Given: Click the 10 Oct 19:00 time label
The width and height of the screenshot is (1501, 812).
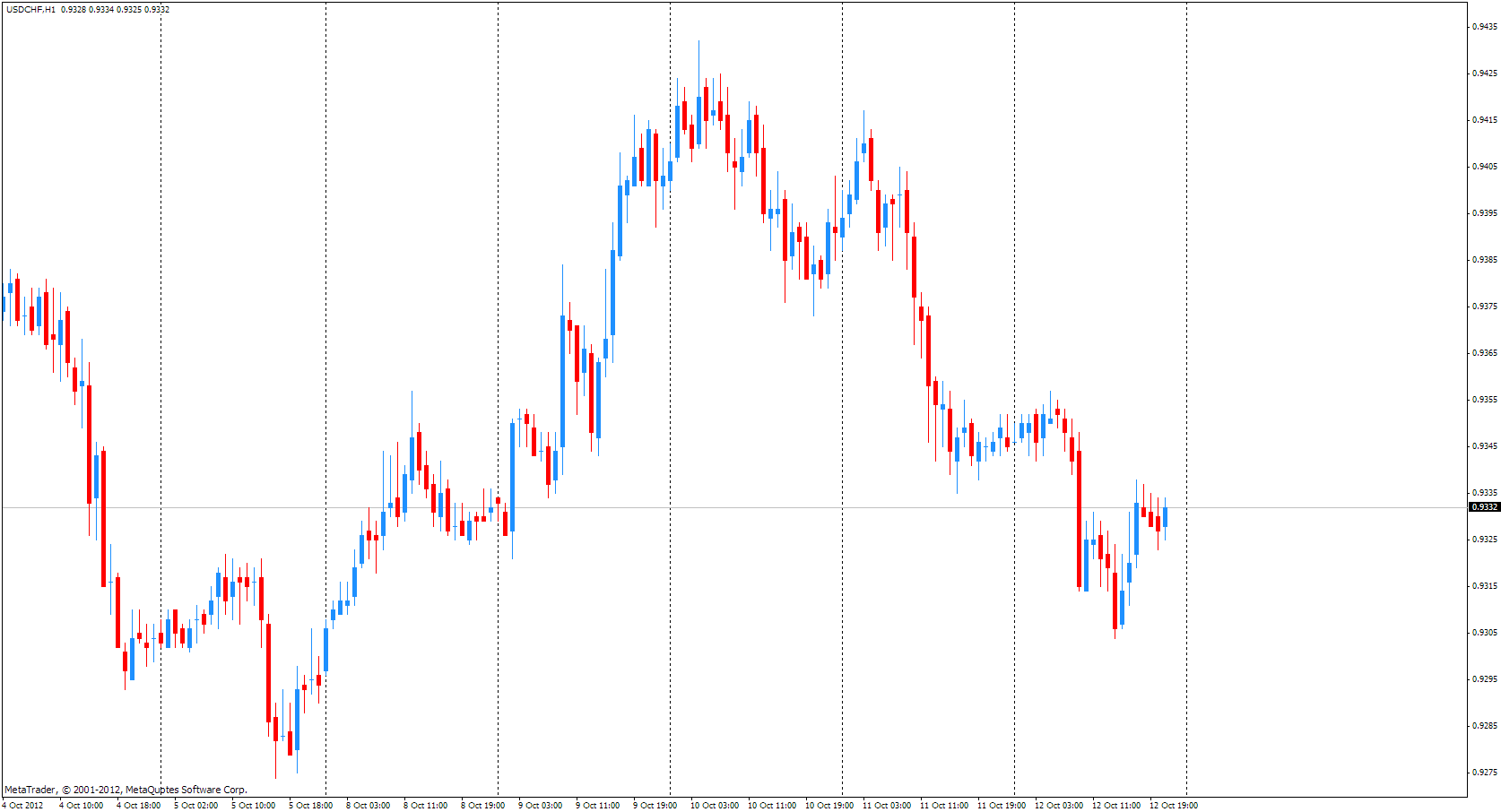Looking at the screenshot, I should coord(829,806).
